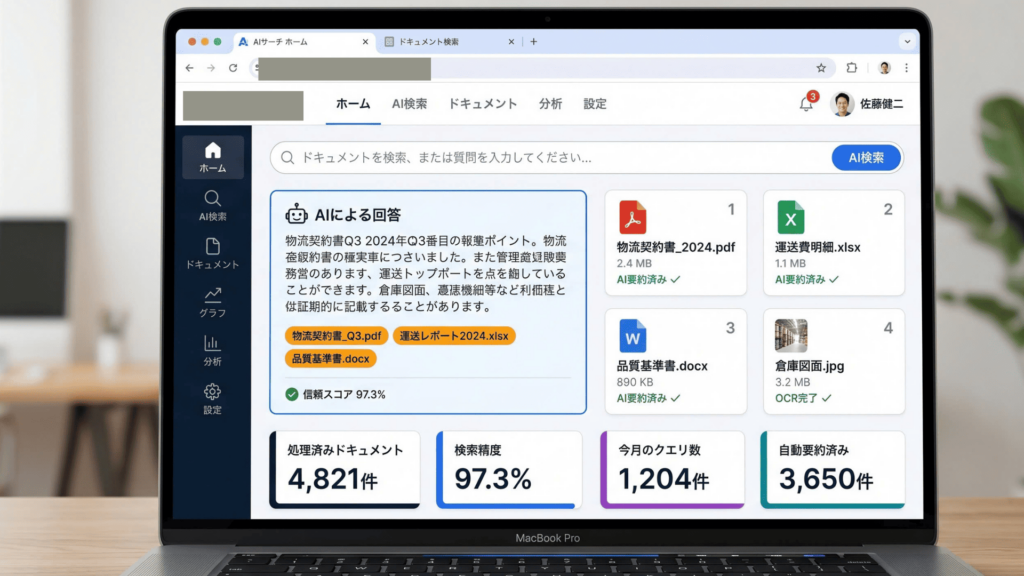
Task: Click the 佐藤健二 user name
Action: 882,104
